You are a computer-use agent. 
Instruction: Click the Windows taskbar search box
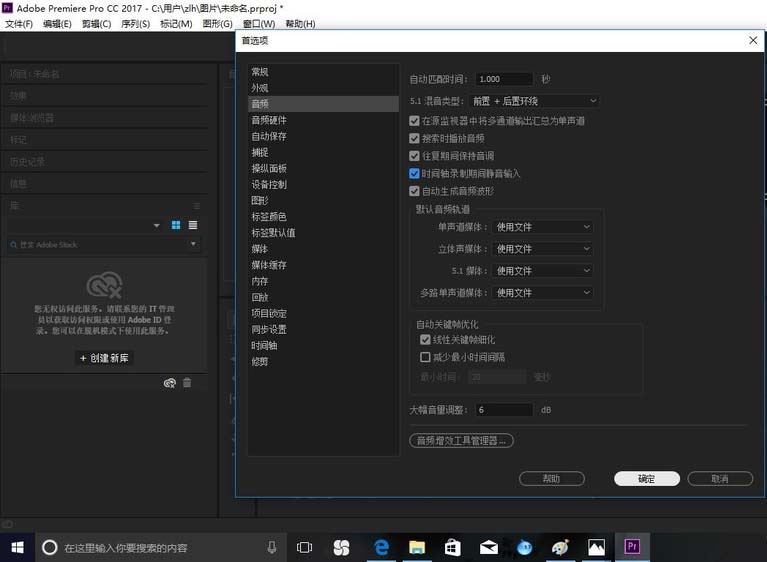coord(160,547)
